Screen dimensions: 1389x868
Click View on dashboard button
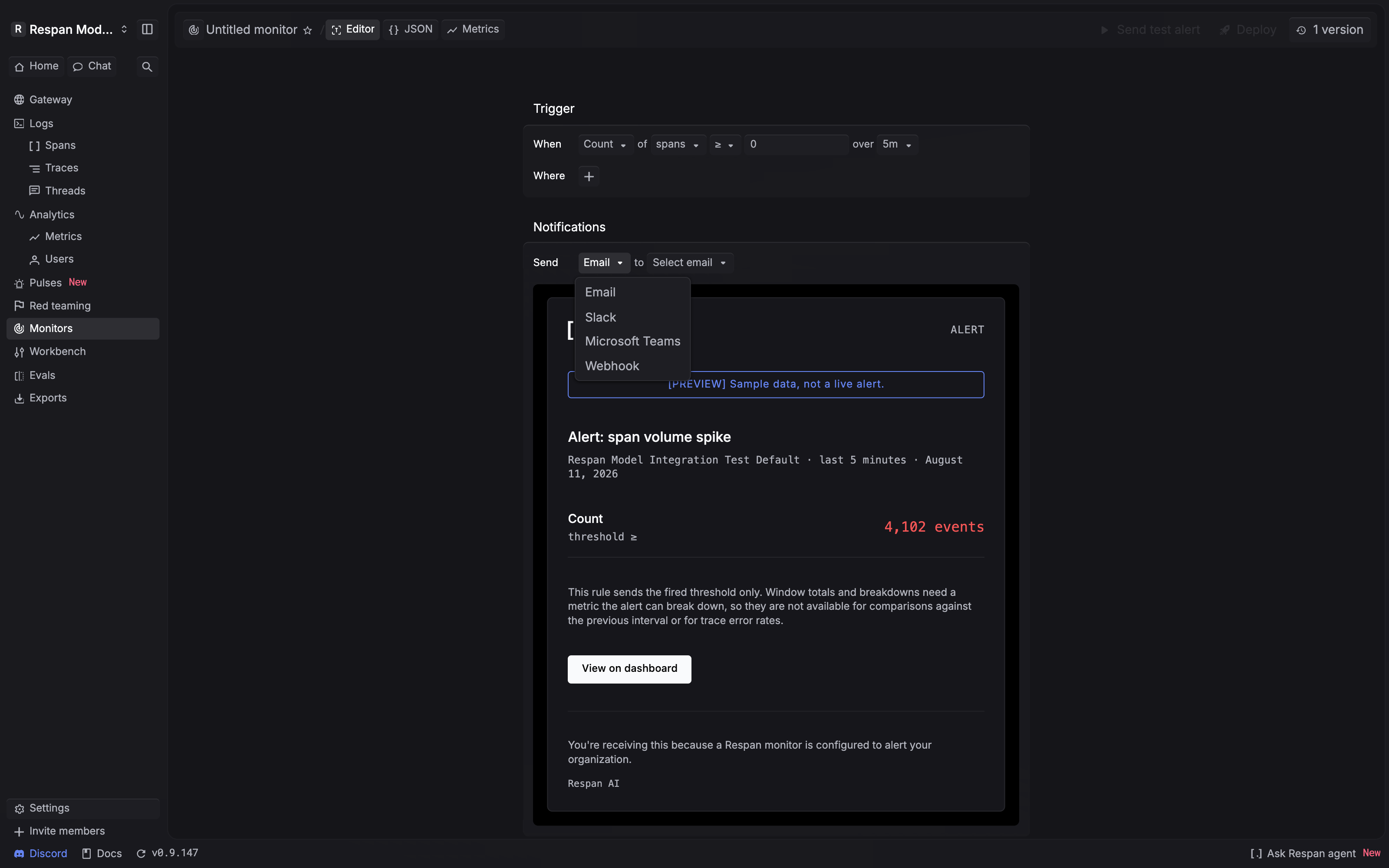pyautogui.click(x=630, y=669)
